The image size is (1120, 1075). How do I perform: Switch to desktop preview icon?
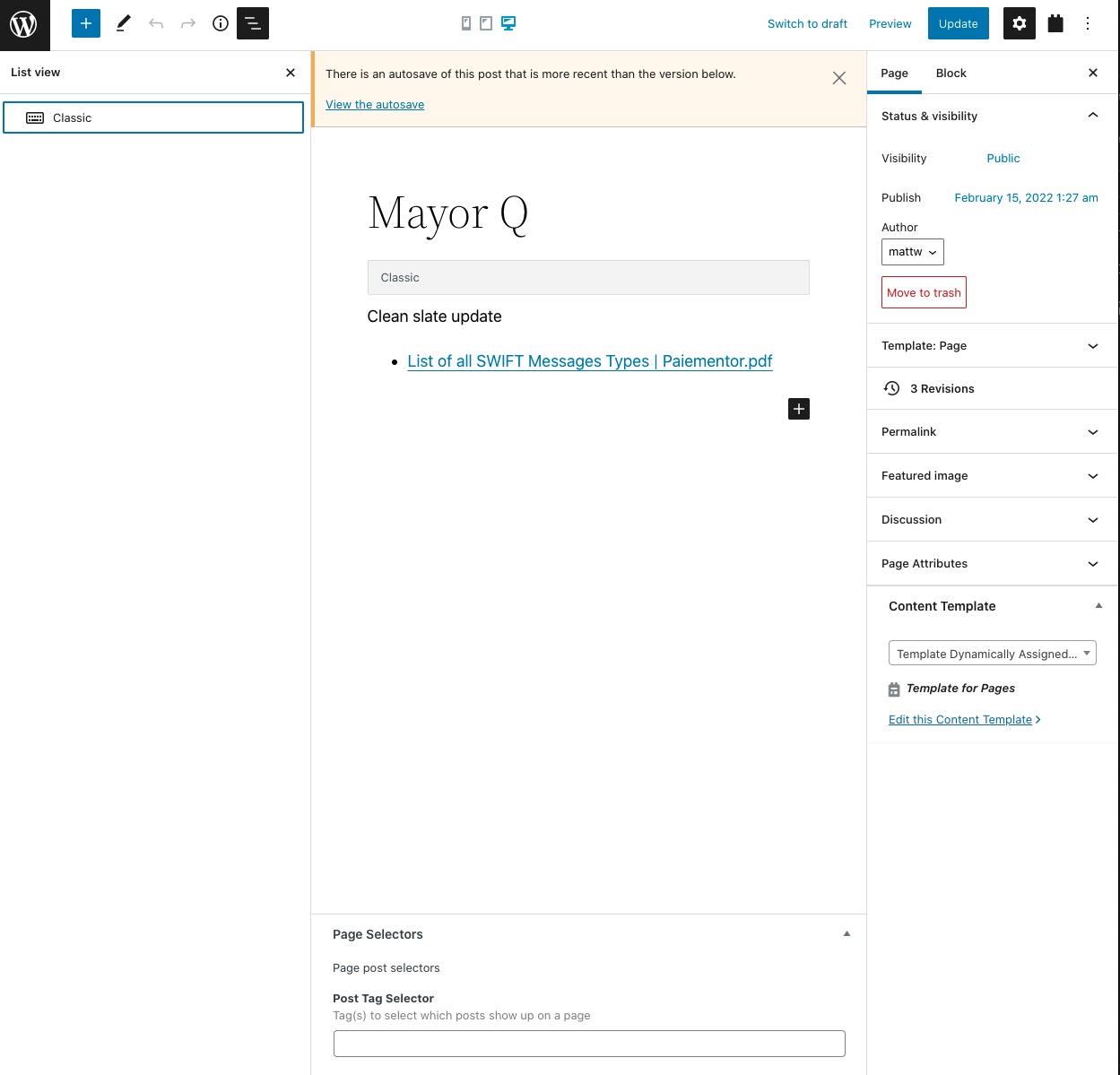pos(508,23)
